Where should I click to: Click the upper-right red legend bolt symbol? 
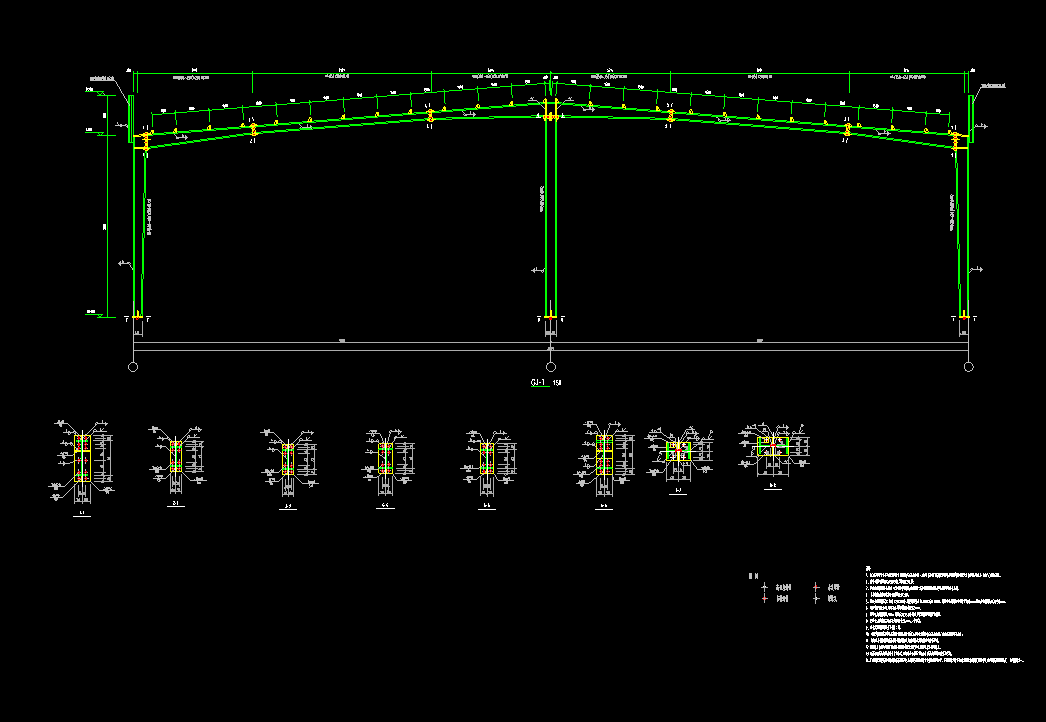tap(816, 587)
